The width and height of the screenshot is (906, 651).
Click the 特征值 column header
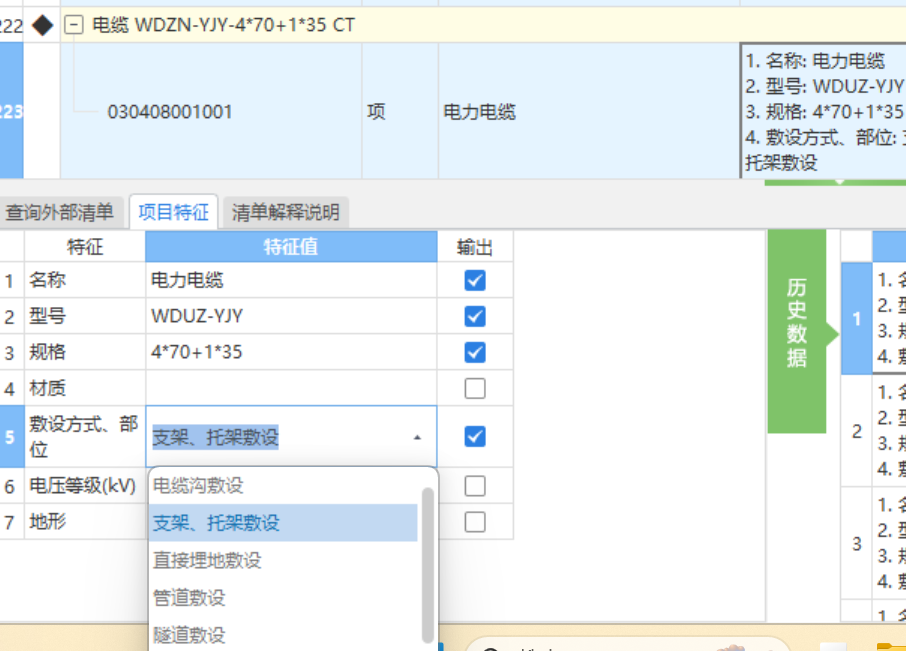291,247
